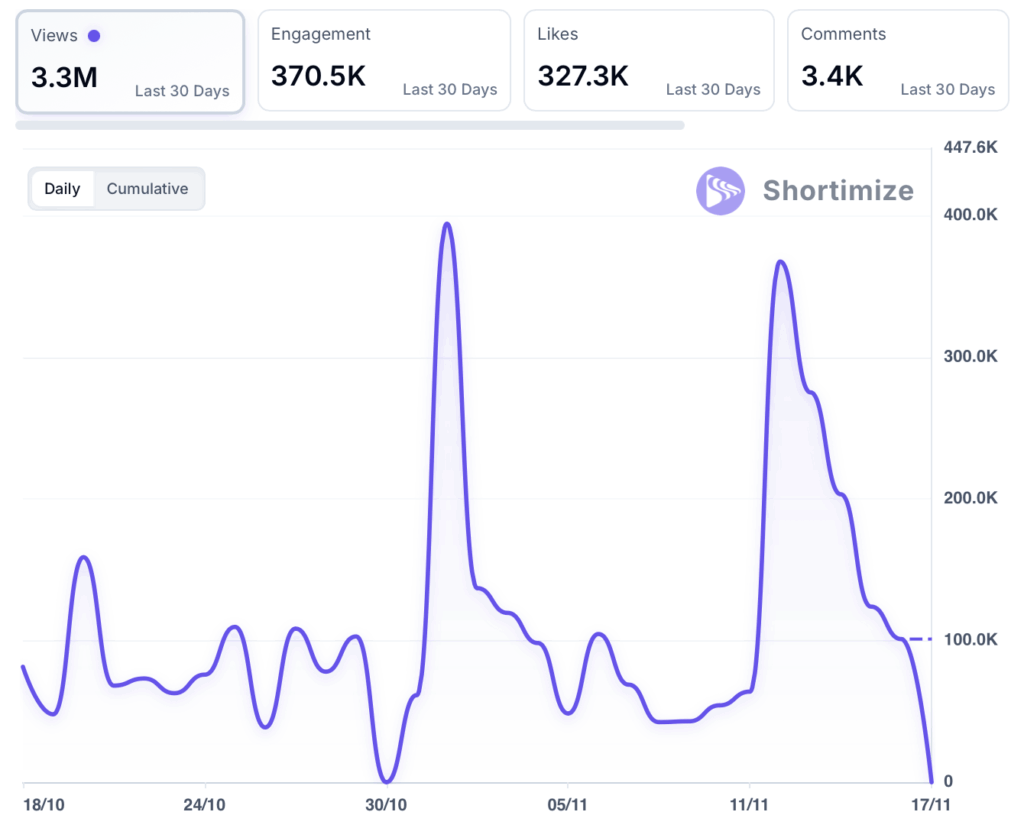Click the 11/11 date axis label
This screenshot has height=828, width=1024.
click(749, 803)
